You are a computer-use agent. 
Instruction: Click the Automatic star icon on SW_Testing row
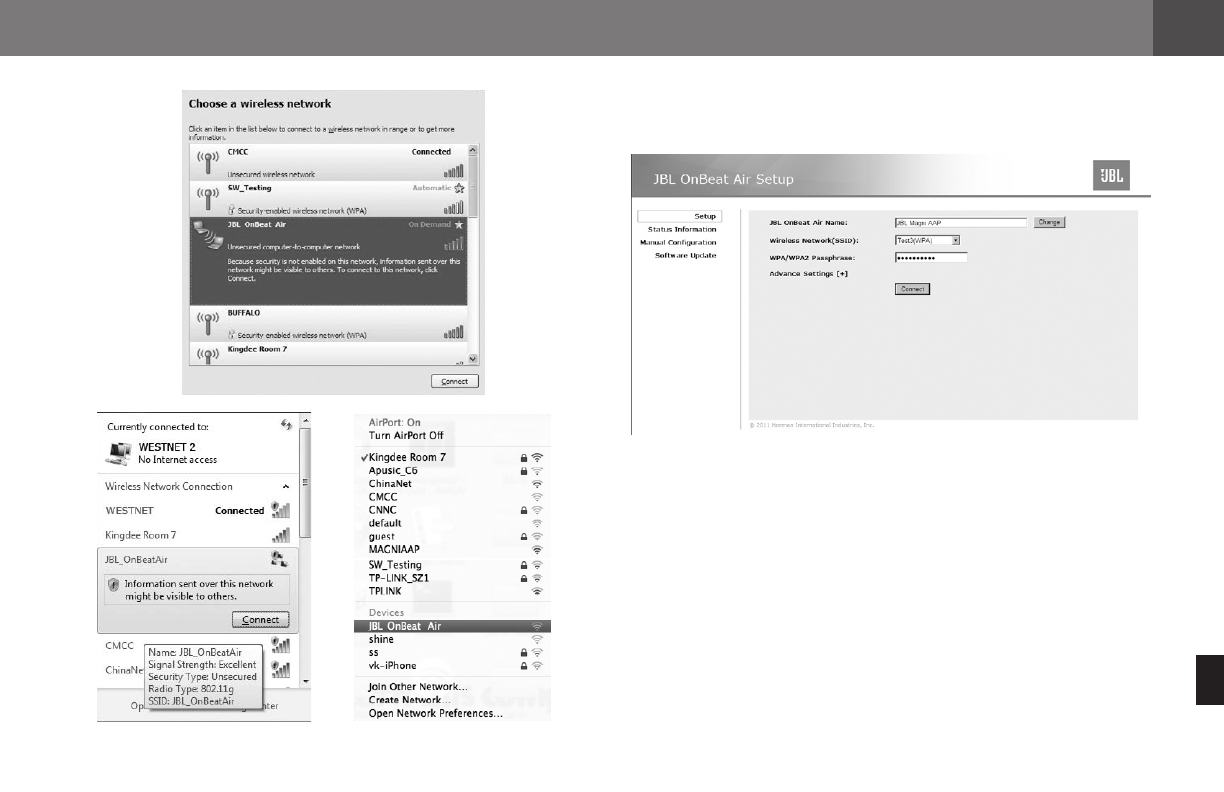tap(459, 188)
